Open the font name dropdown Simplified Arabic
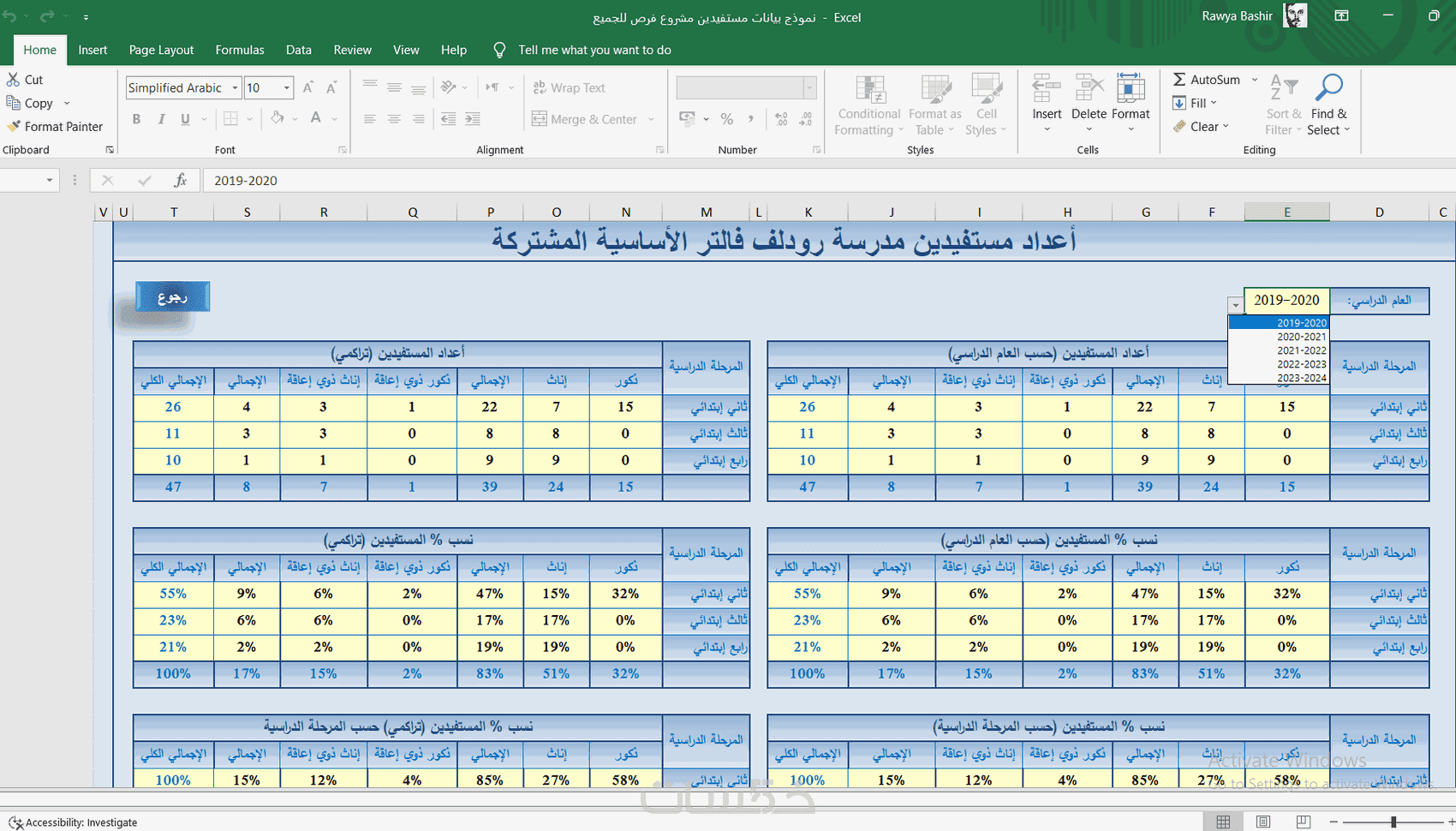The height and width of the screenshot is (831, 1456). pyautogui.click(x=235, y=87)
